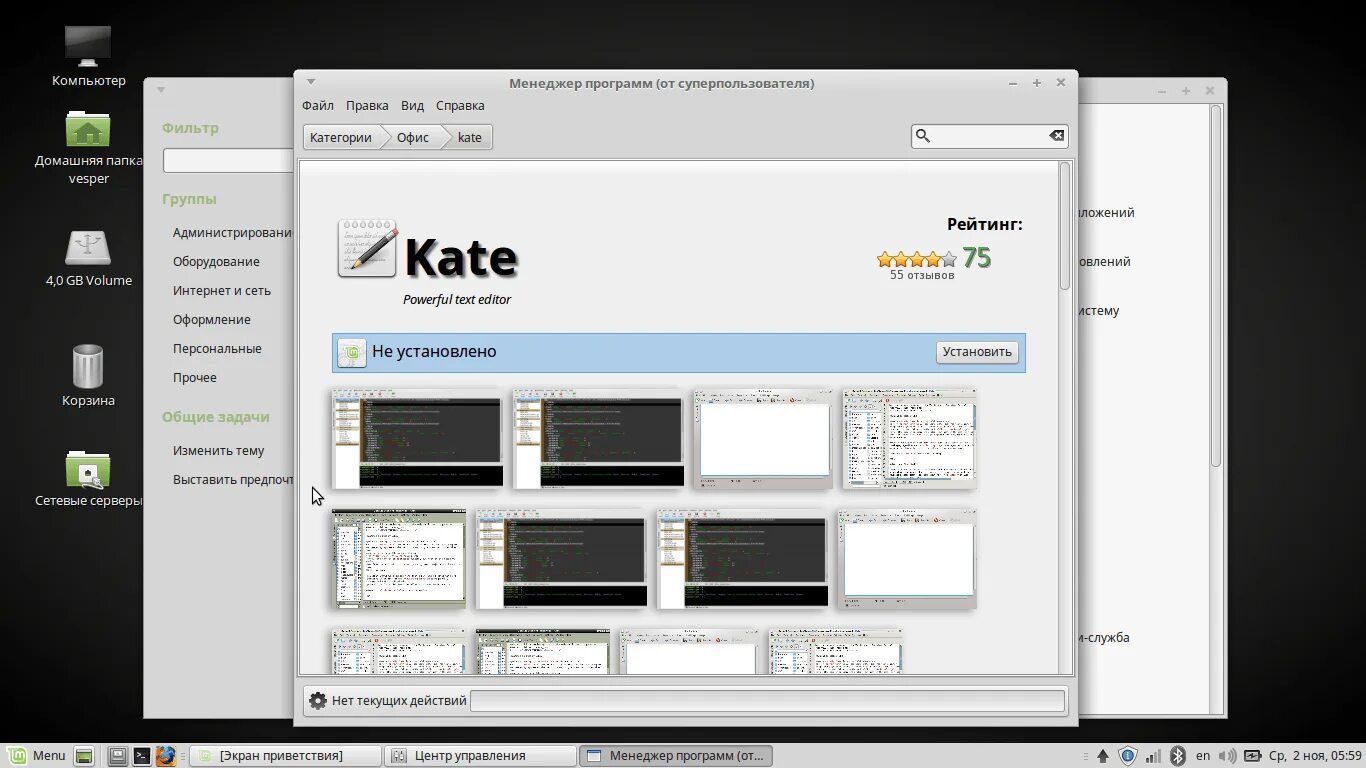
Task: Click the Фильтр input in the Control Center
Action: (x=229, y=161)
